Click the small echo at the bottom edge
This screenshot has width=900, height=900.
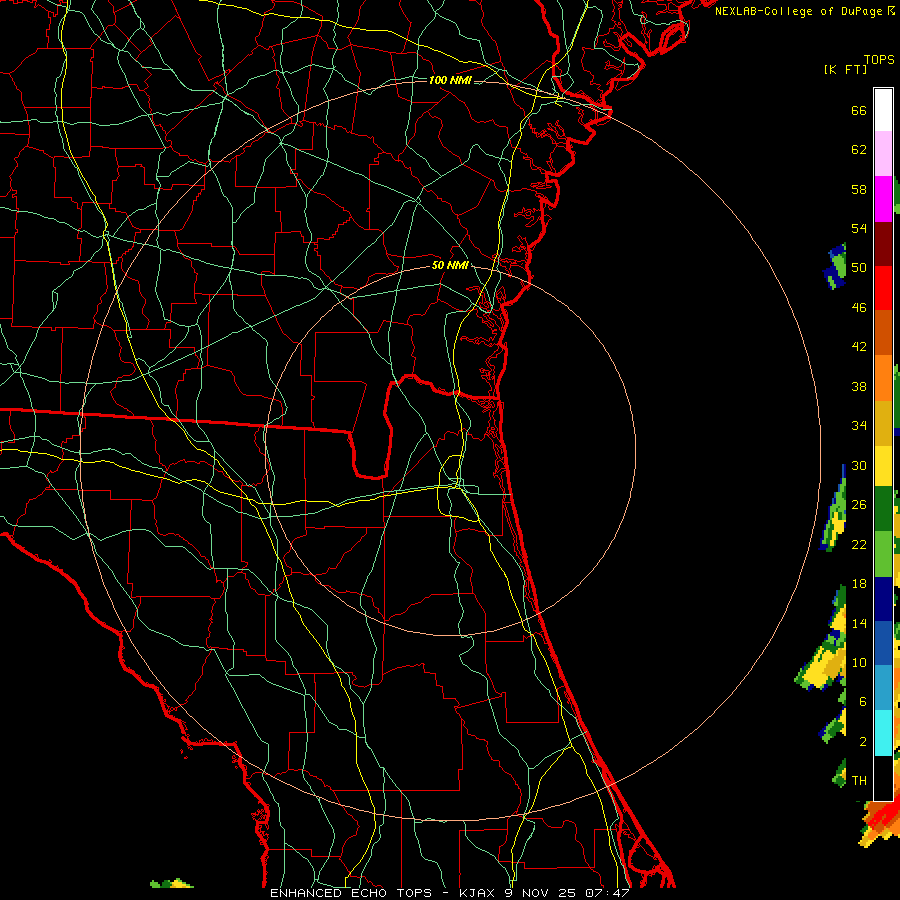172,883
